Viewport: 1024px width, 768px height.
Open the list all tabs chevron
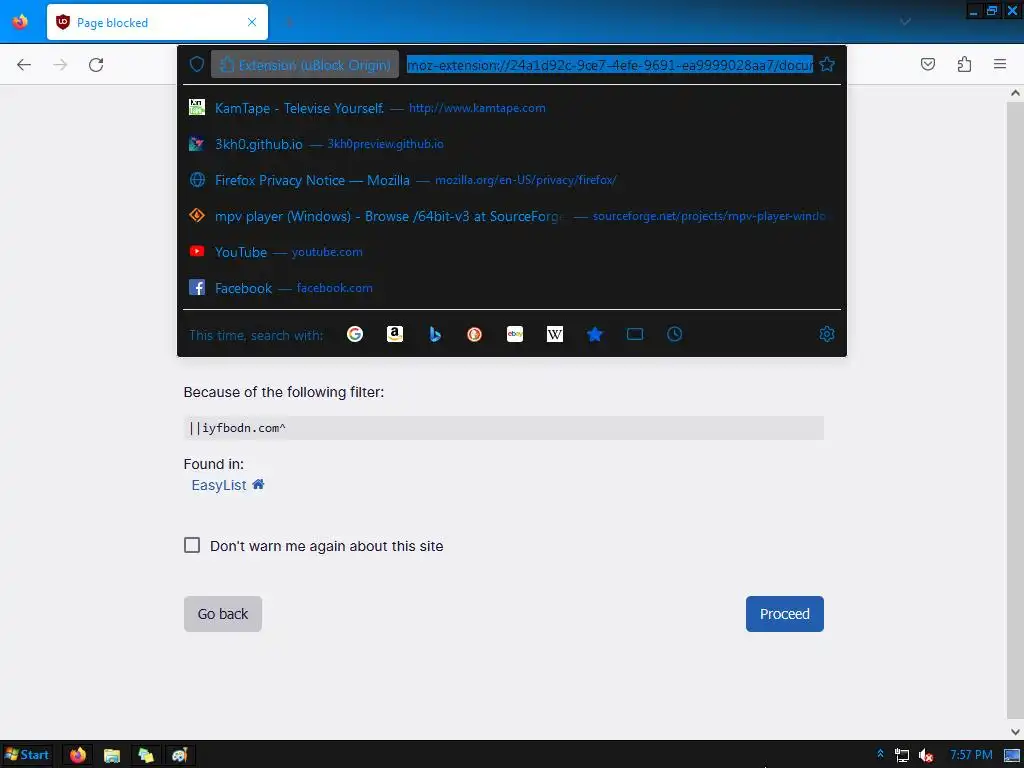coord(905,22)
